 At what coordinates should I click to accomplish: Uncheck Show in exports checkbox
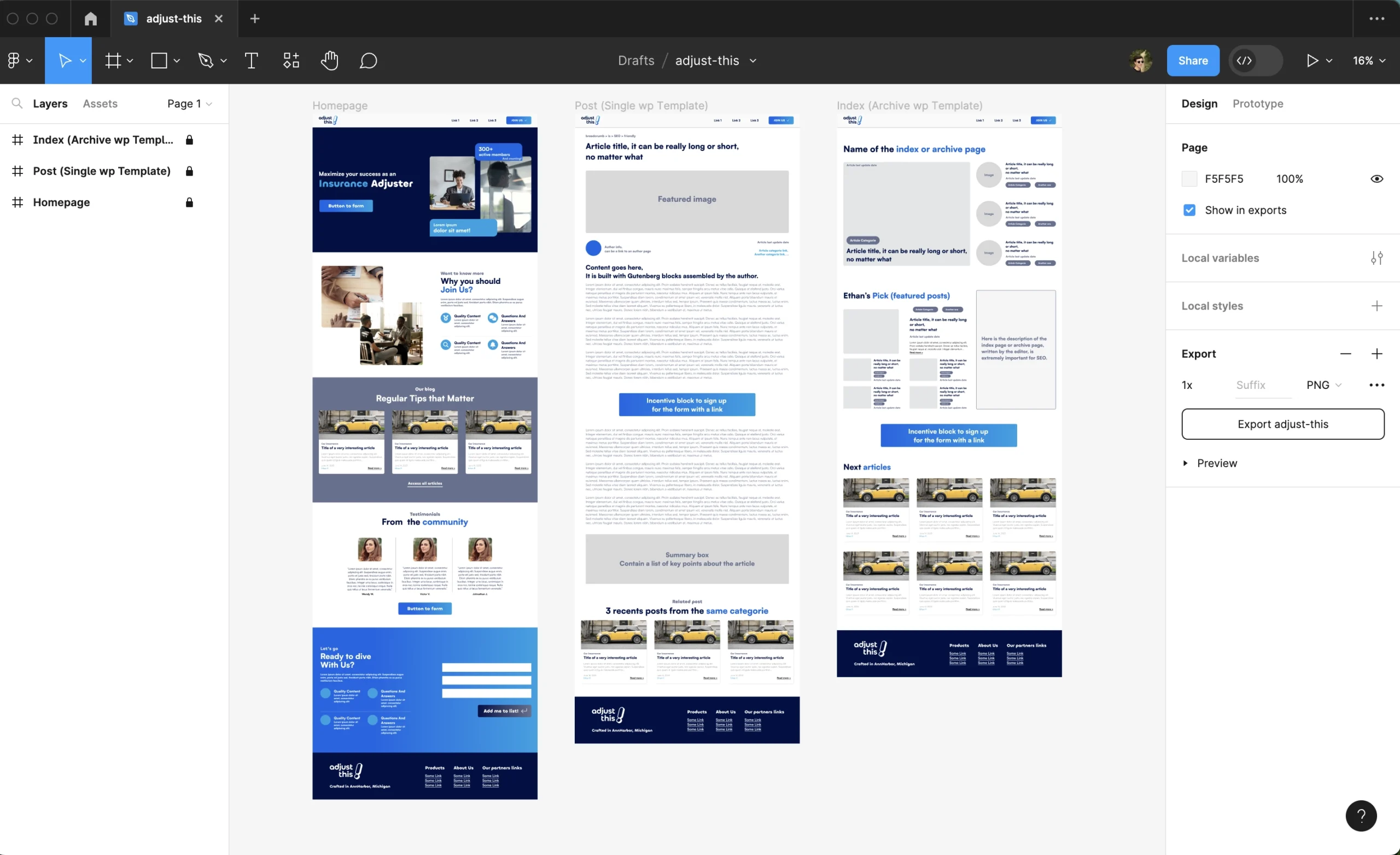[1189, 211]
